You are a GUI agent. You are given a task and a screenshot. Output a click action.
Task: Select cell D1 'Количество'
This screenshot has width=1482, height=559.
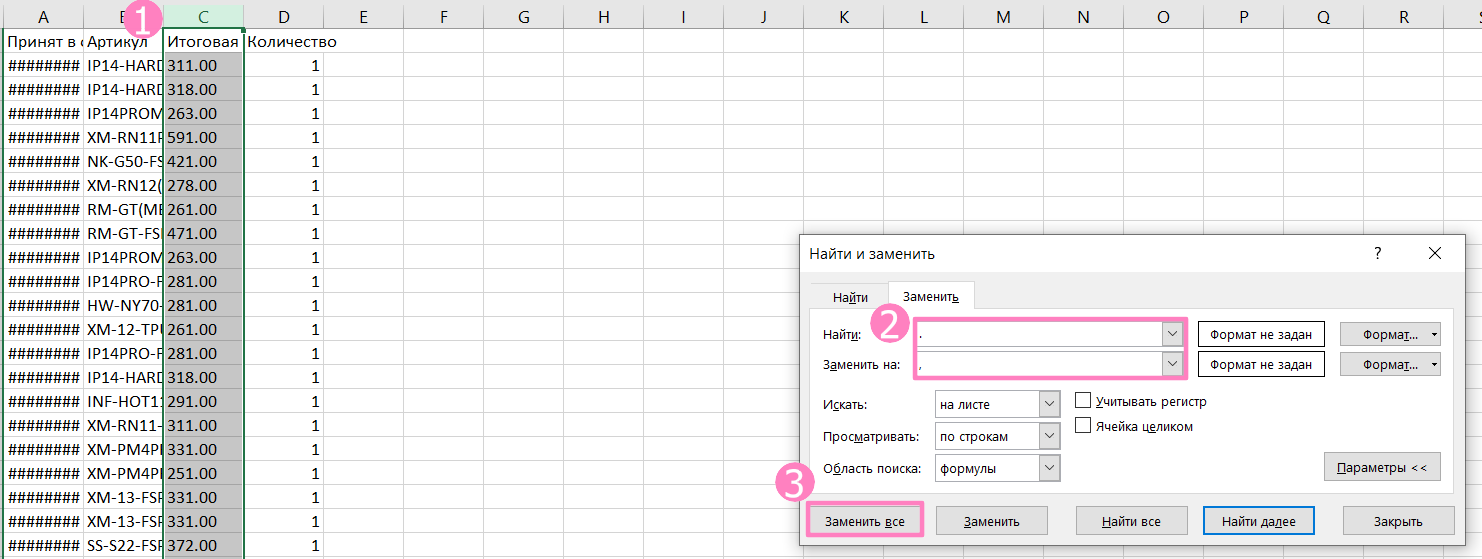[x=283, y=42]
